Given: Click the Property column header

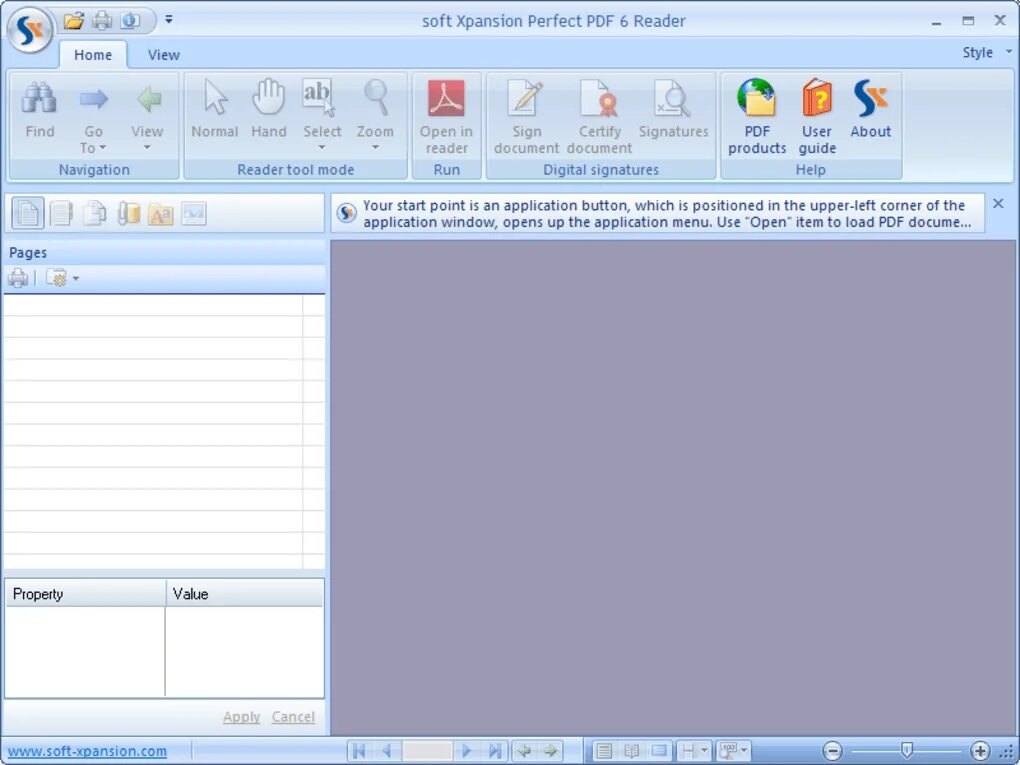Looking at the screenshot, I should 85,593.
